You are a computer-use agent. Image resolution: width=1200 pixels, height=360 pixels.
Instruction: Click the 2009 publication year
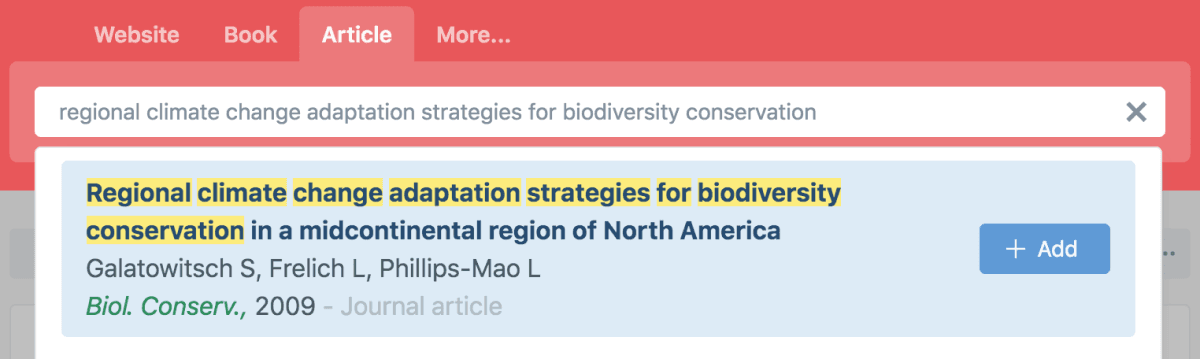[285, 305]
